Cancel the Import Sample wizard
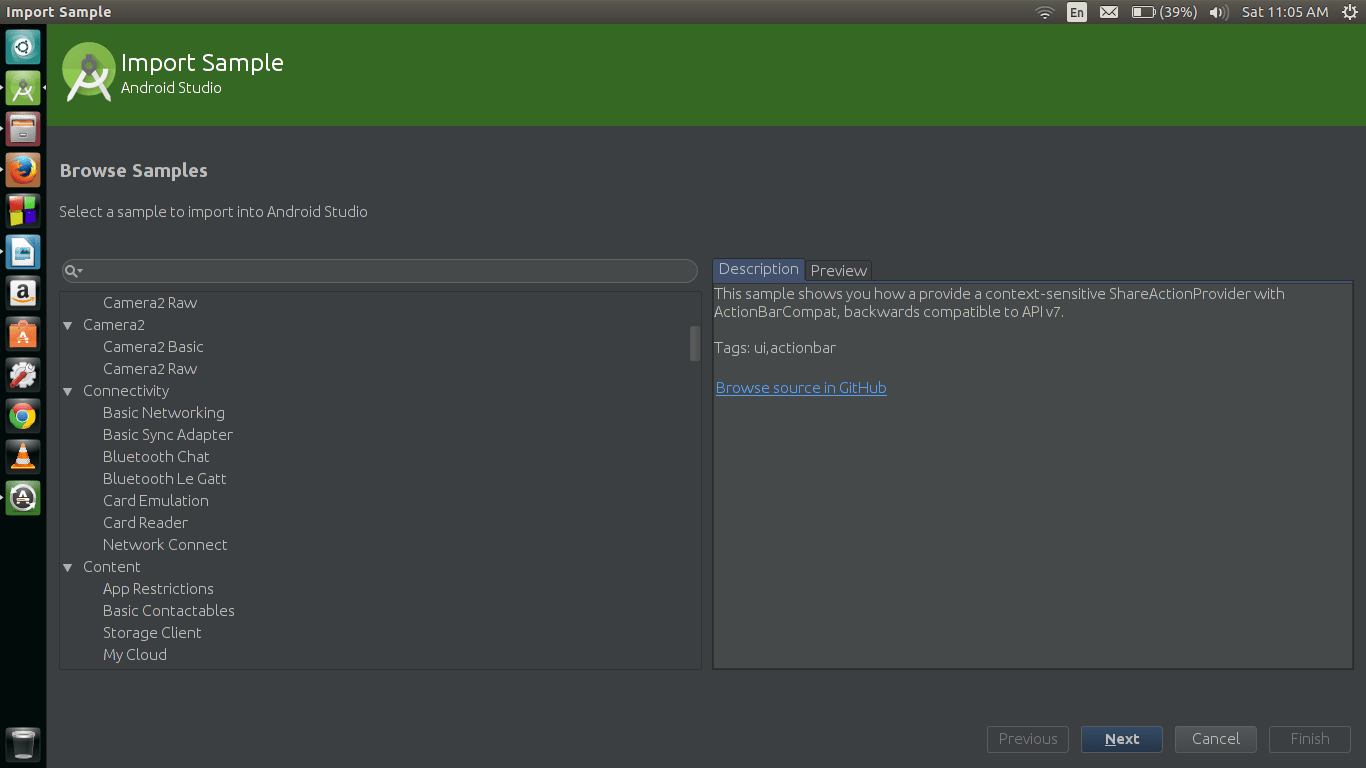1366x768 pixels. click(x=1216, y=739)
